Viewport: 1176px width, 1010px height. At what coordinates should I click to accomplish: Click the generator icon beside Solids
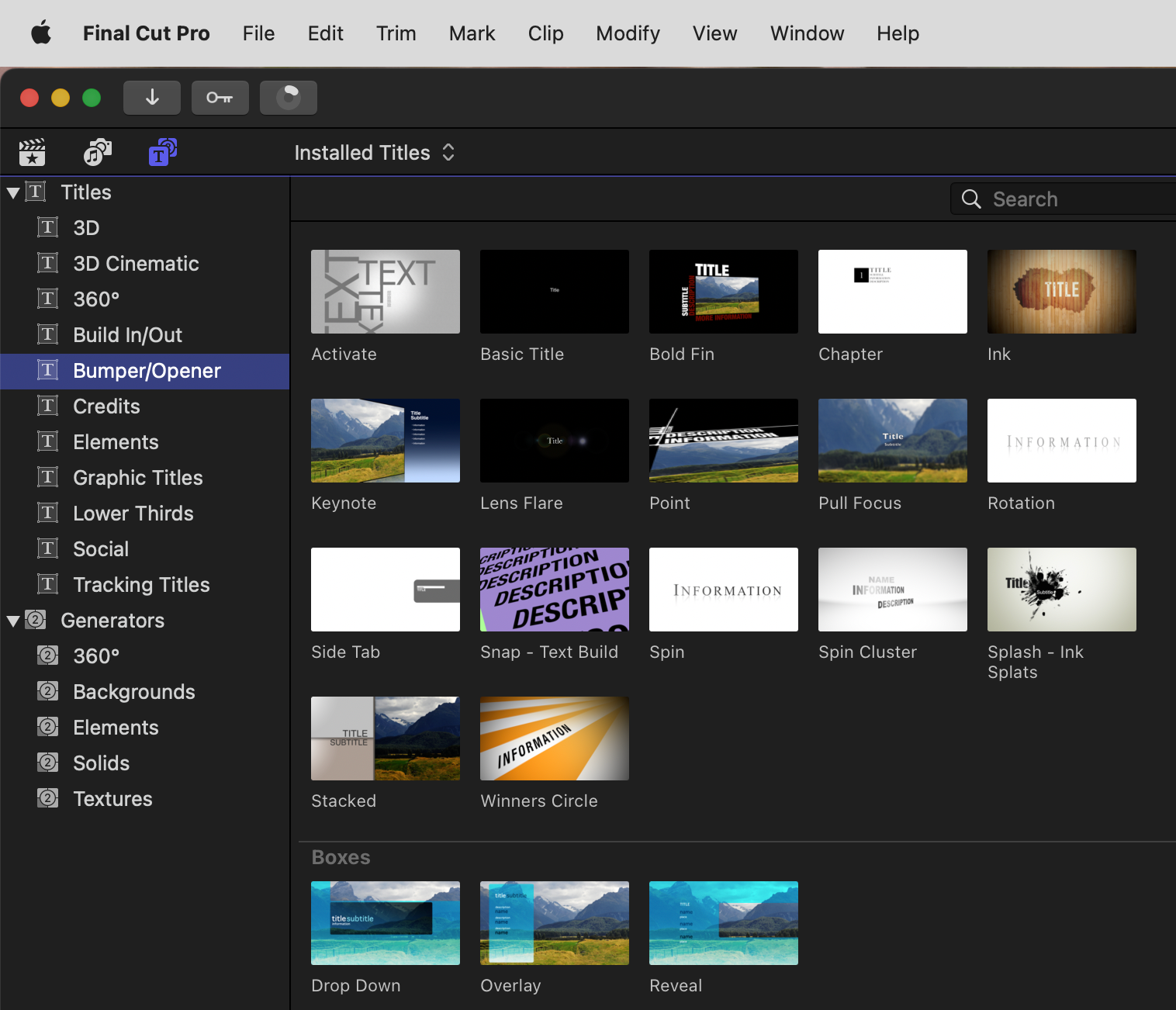pyautogui.click(x=48, y=763)
